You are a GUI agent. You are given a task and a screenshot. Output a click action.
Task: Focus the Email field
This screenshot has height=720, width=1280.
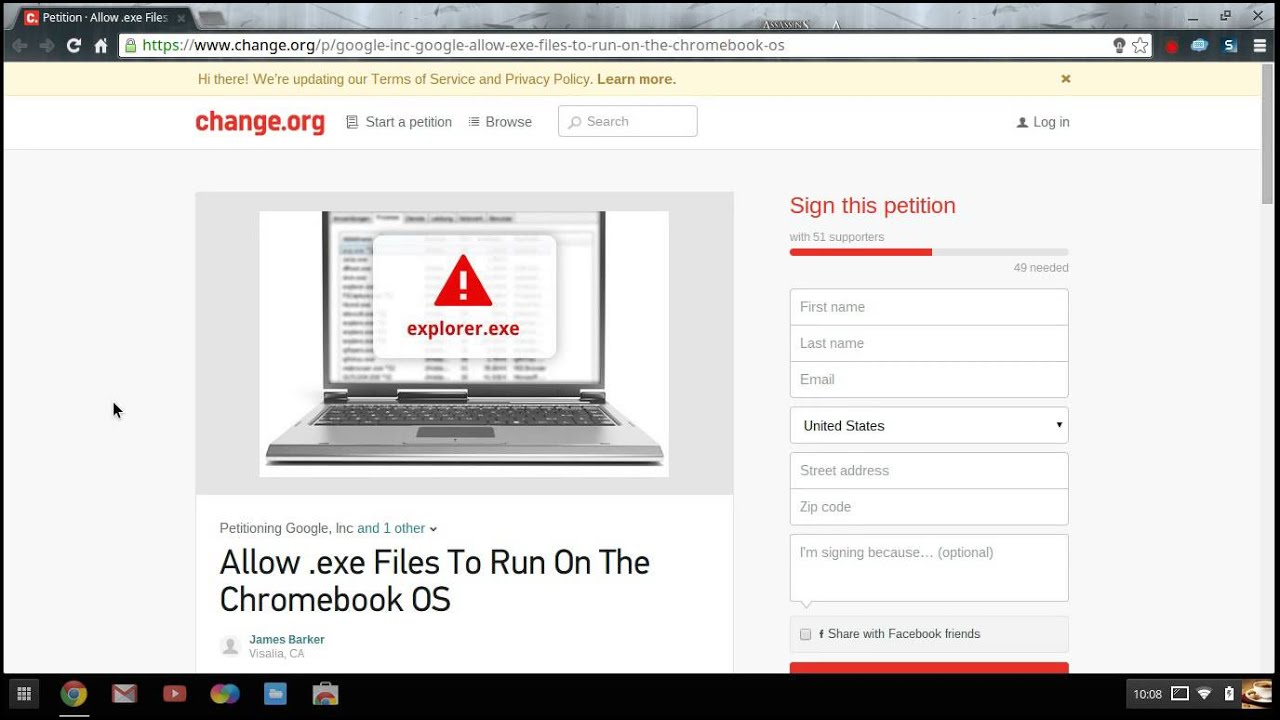click(x=929, y=379)
